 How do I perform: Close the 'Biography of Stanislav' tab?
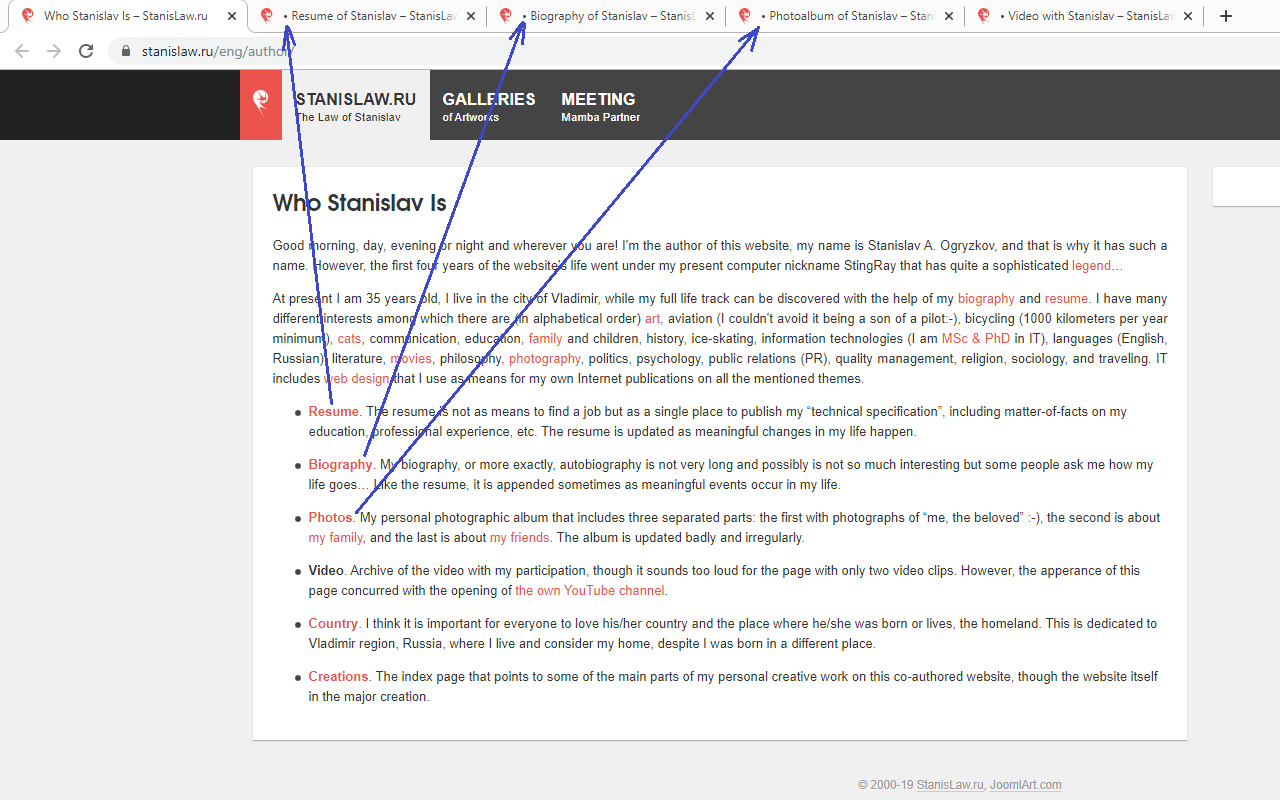(x=710, y=16)
